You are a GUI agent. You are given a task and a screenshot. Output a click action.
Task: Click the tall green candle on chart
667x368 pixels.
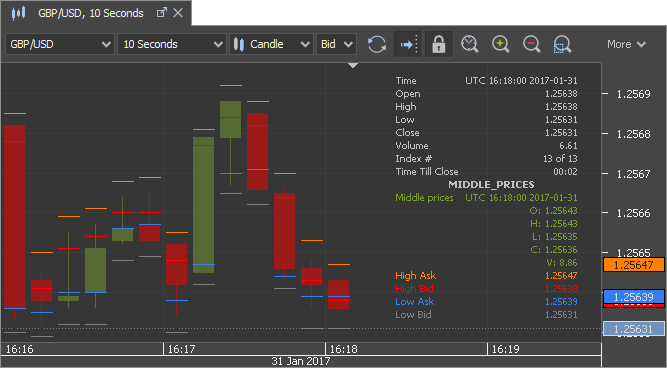[x=203, y=205]
